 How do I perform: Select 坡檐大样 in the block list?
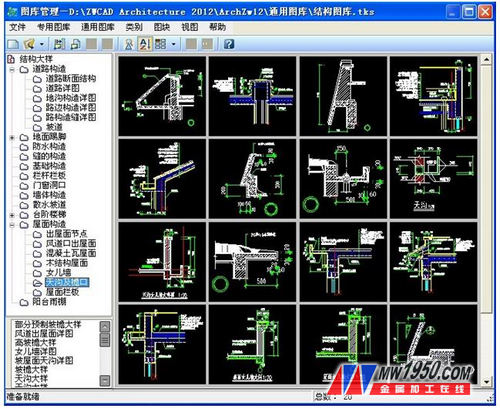(31, 370)
